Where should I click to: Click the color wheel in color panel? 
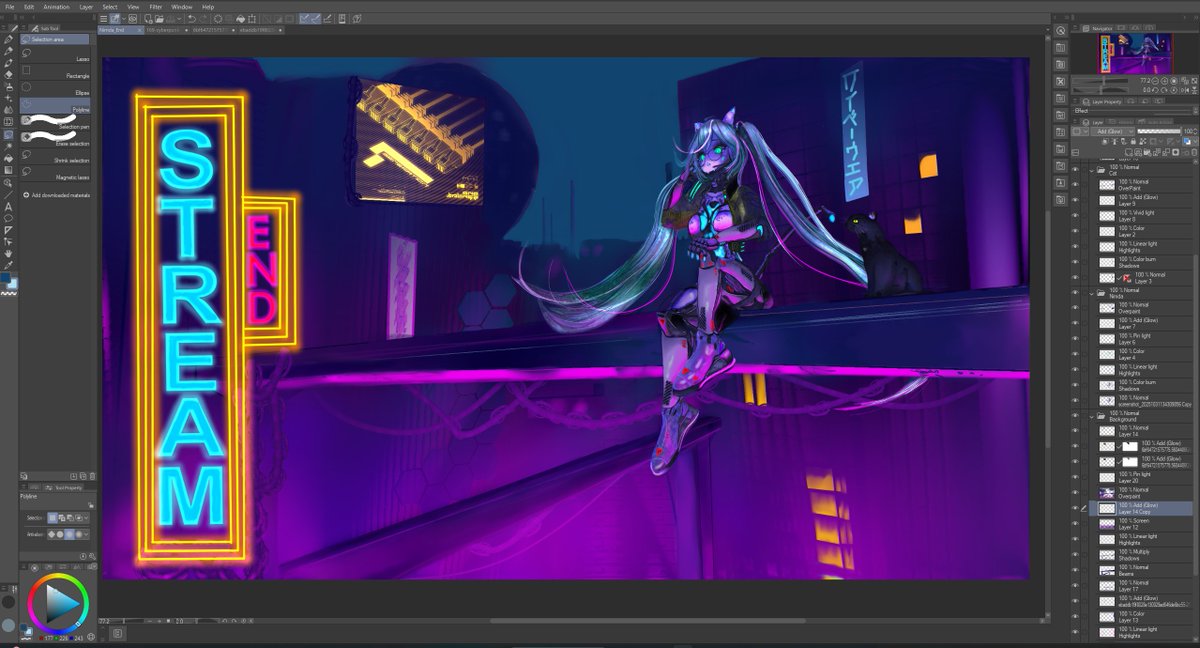[58, 603]
